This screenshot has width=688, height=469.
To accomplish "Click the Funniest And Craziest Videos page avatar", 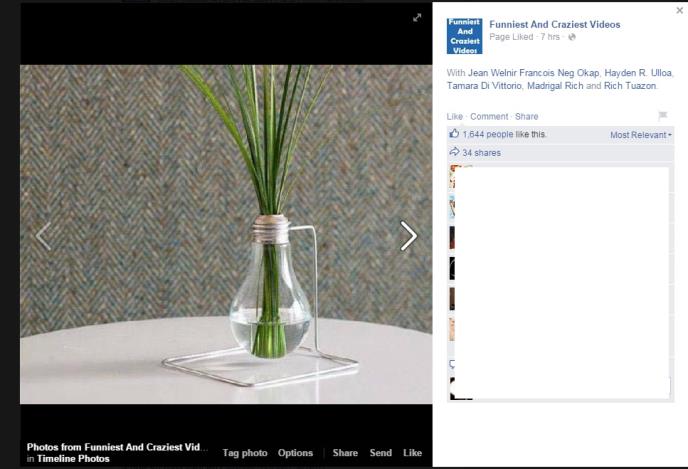I will [464, 36].
